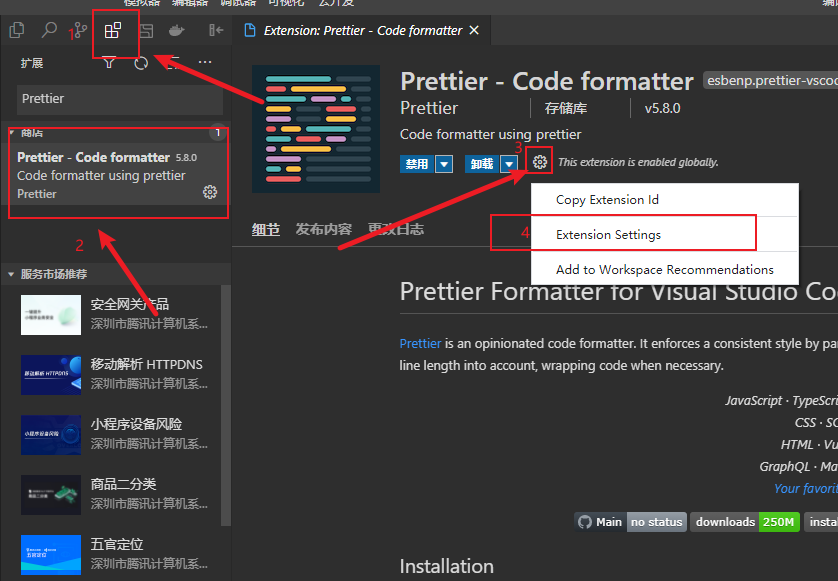Click the esbenp.prettier-vscode identifier label

(771, 81)
